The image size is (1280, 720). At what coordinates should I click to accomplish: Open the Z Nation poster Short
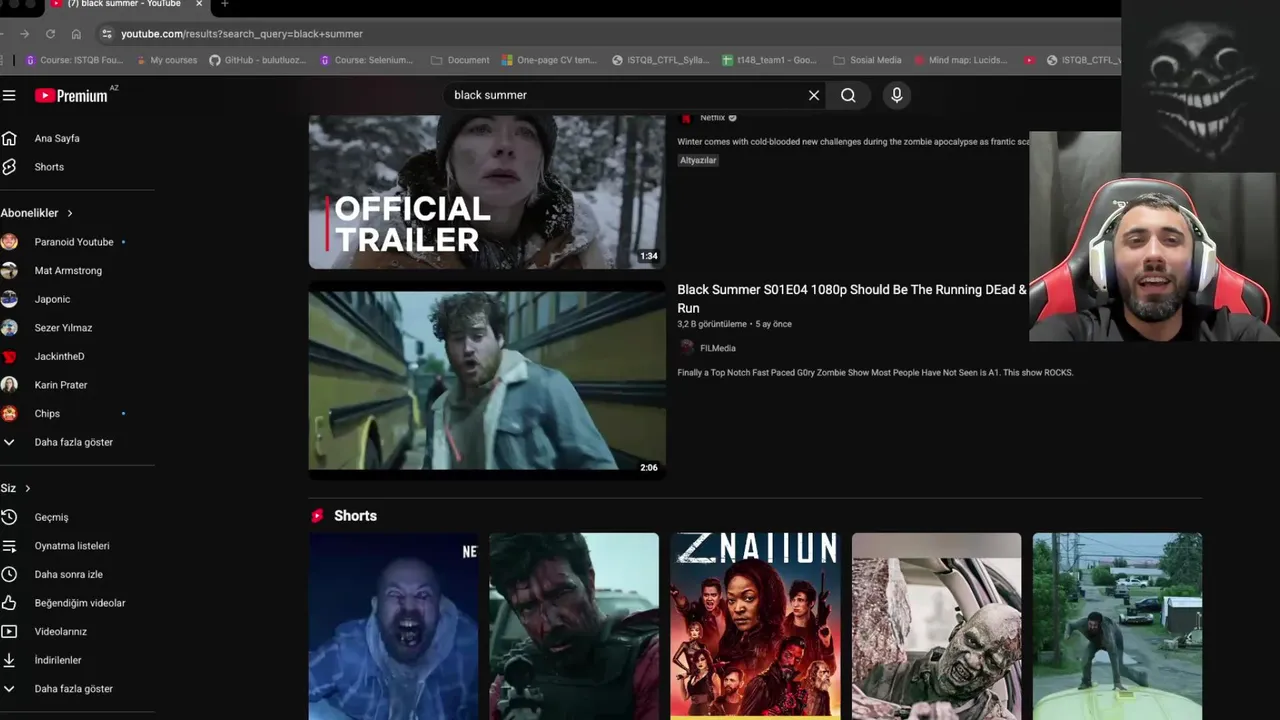pyautogui.click(x=755, y=626)
